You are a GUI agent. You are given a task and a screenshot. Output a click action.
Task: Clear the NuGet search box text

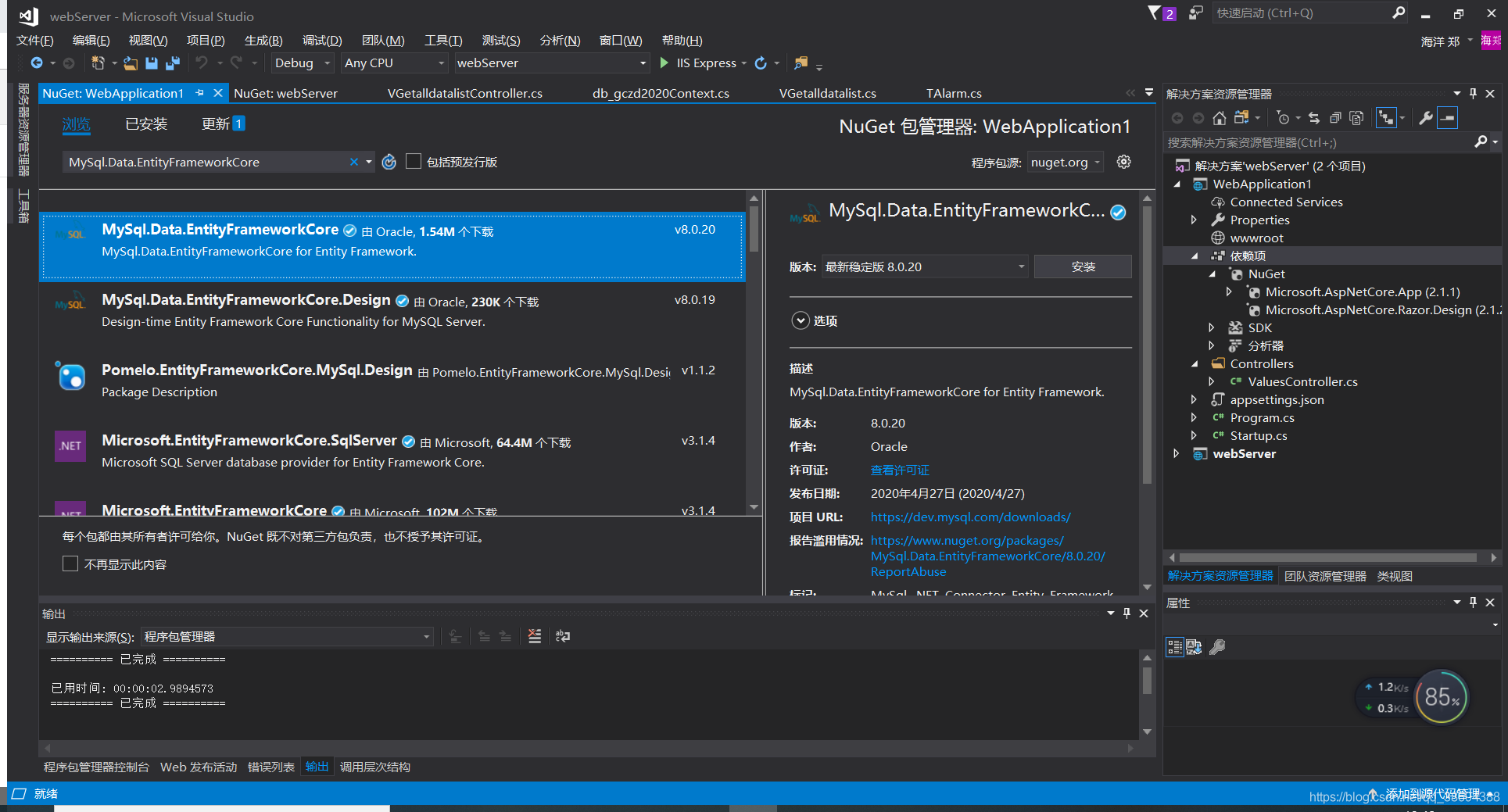pyautogui.click(x=353, y=162)
